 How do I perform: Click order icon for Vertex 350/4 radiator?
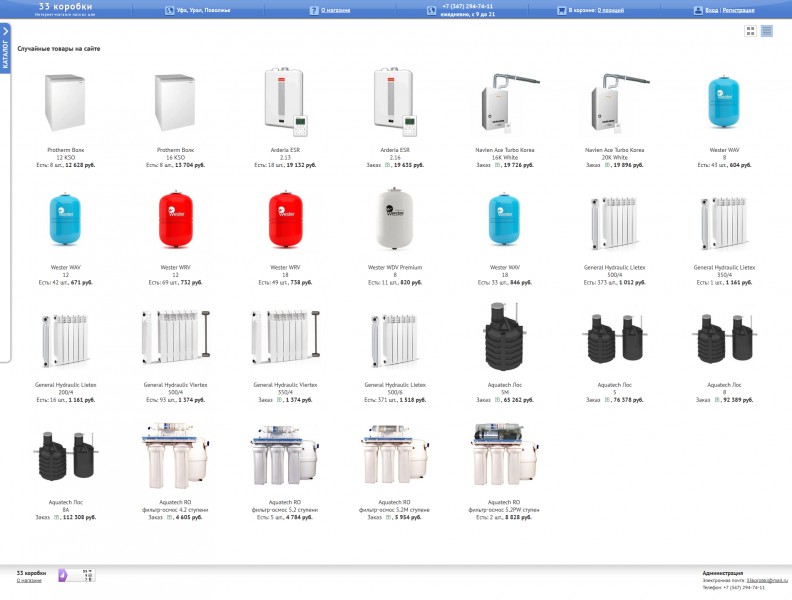279,400
